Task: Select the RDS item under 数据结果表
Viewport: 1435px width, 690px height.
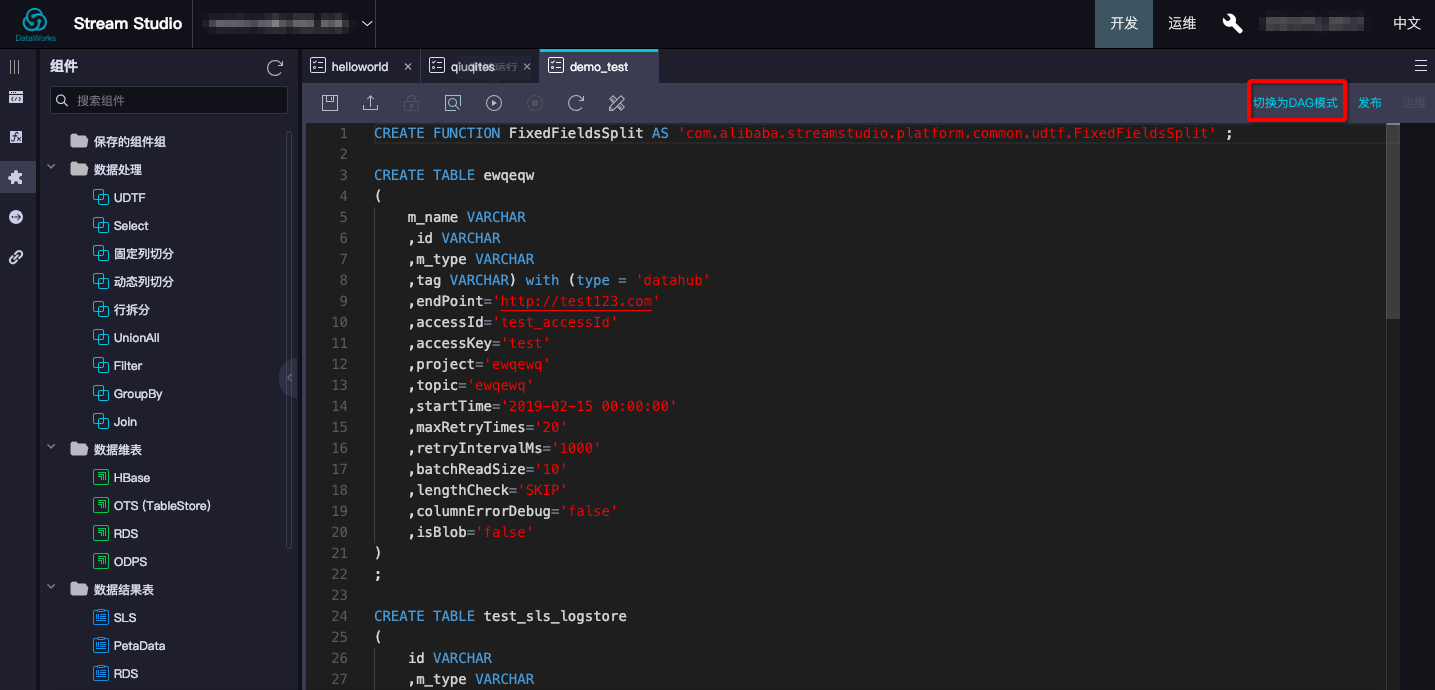Action: [116, 674]
